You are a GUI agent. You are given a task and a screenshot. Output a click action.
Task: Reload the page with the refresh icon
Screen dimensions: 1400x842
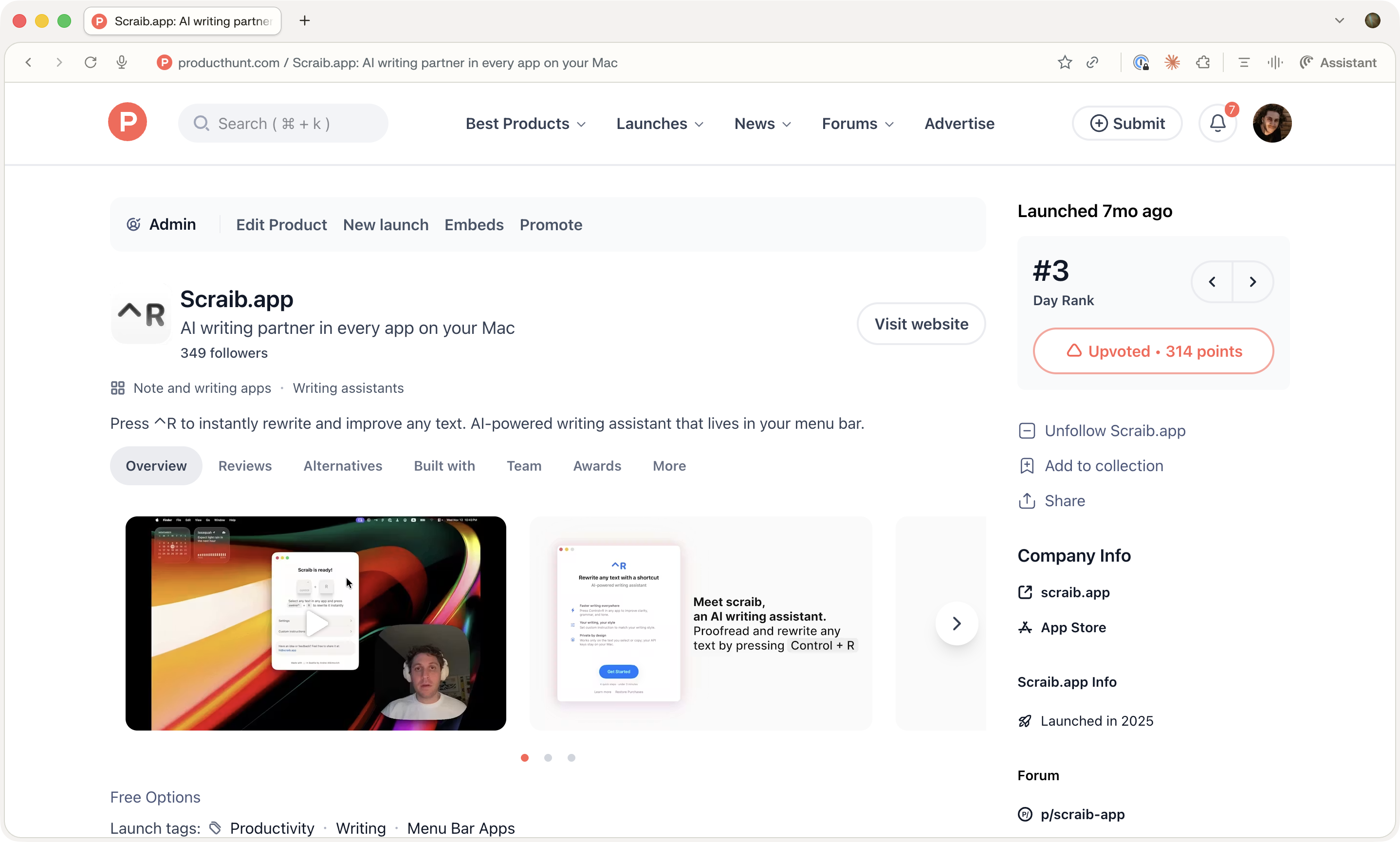coord(90,62)
